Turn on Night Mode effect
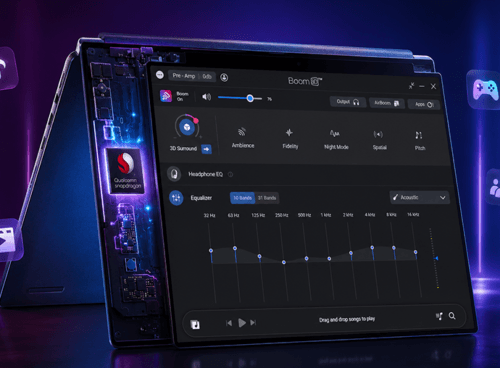This screenshot has width=500, height=368. click(336, 140)
